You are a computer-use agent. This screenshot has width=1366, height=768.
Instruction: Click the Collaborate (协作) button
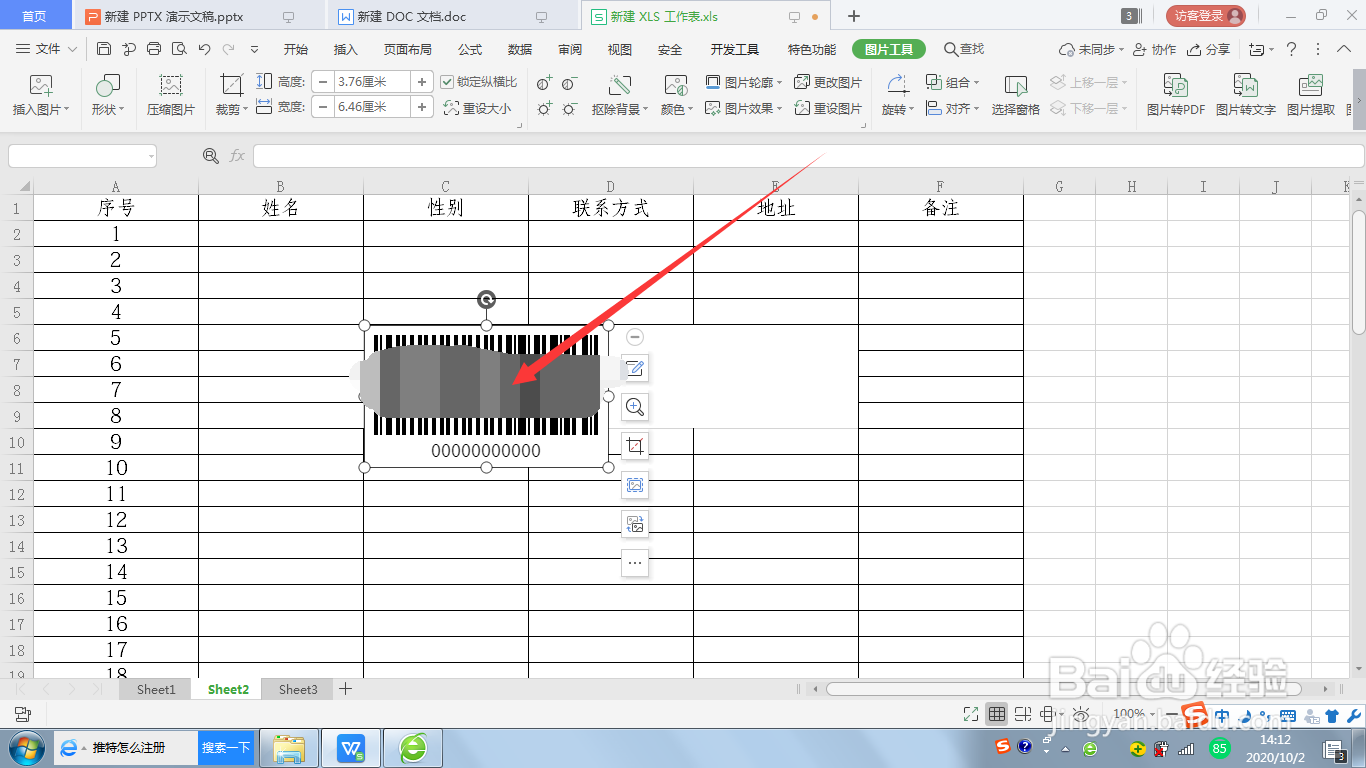coord(1154,49)
